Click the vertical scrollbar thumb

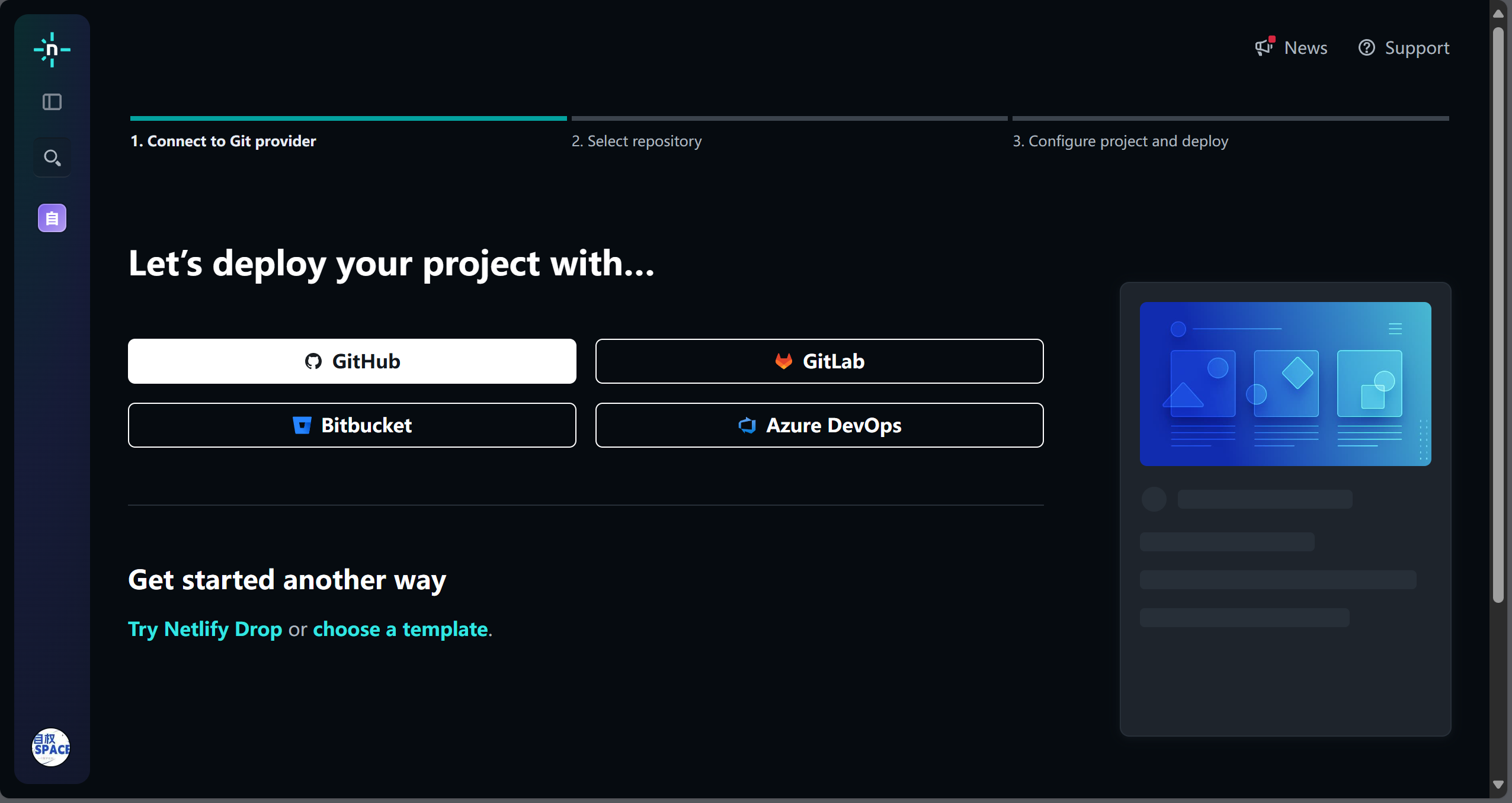point(1498,314)
